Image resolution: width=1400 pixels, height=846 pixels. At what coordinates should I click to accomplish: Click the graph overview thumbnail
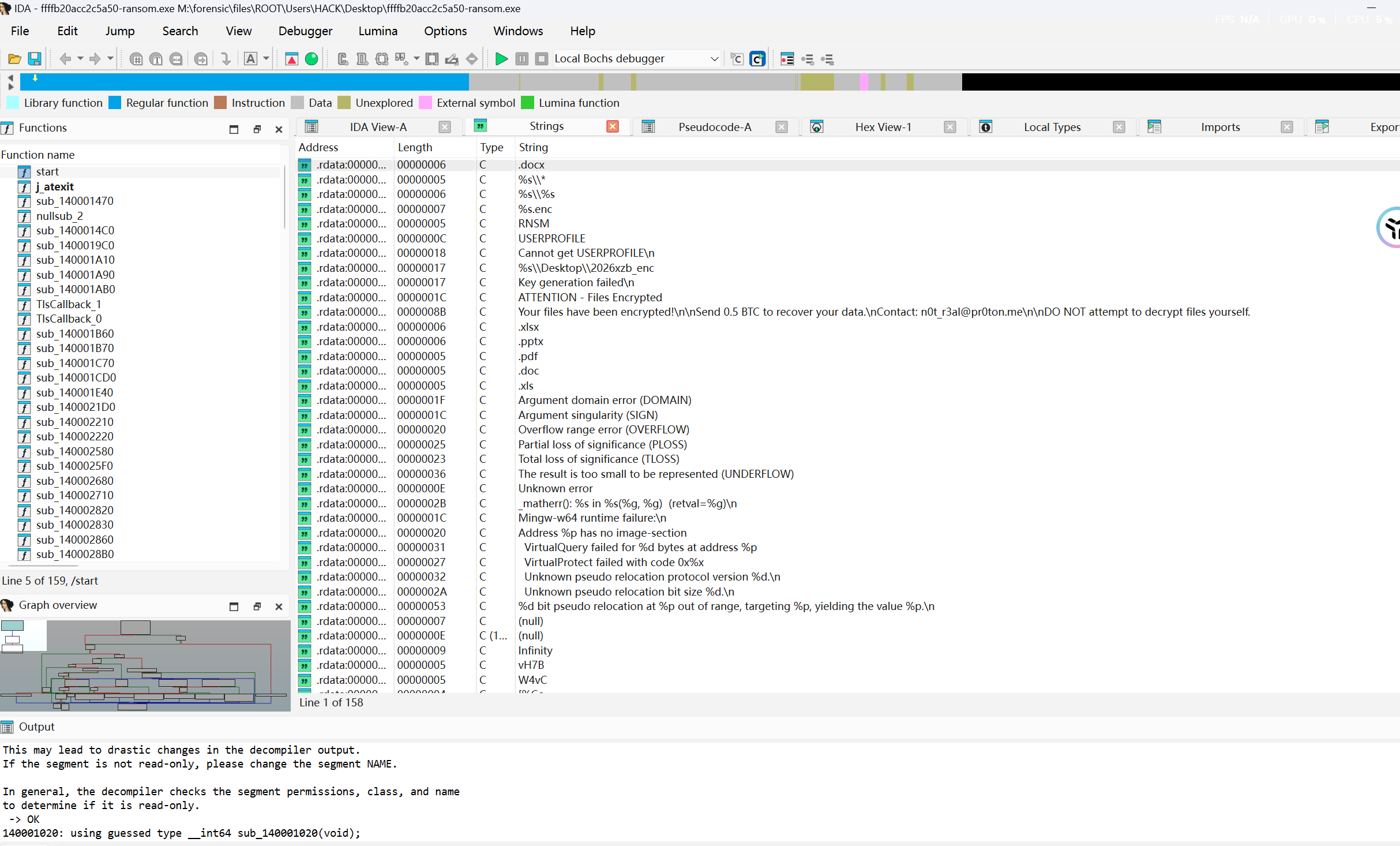(145, 665)
